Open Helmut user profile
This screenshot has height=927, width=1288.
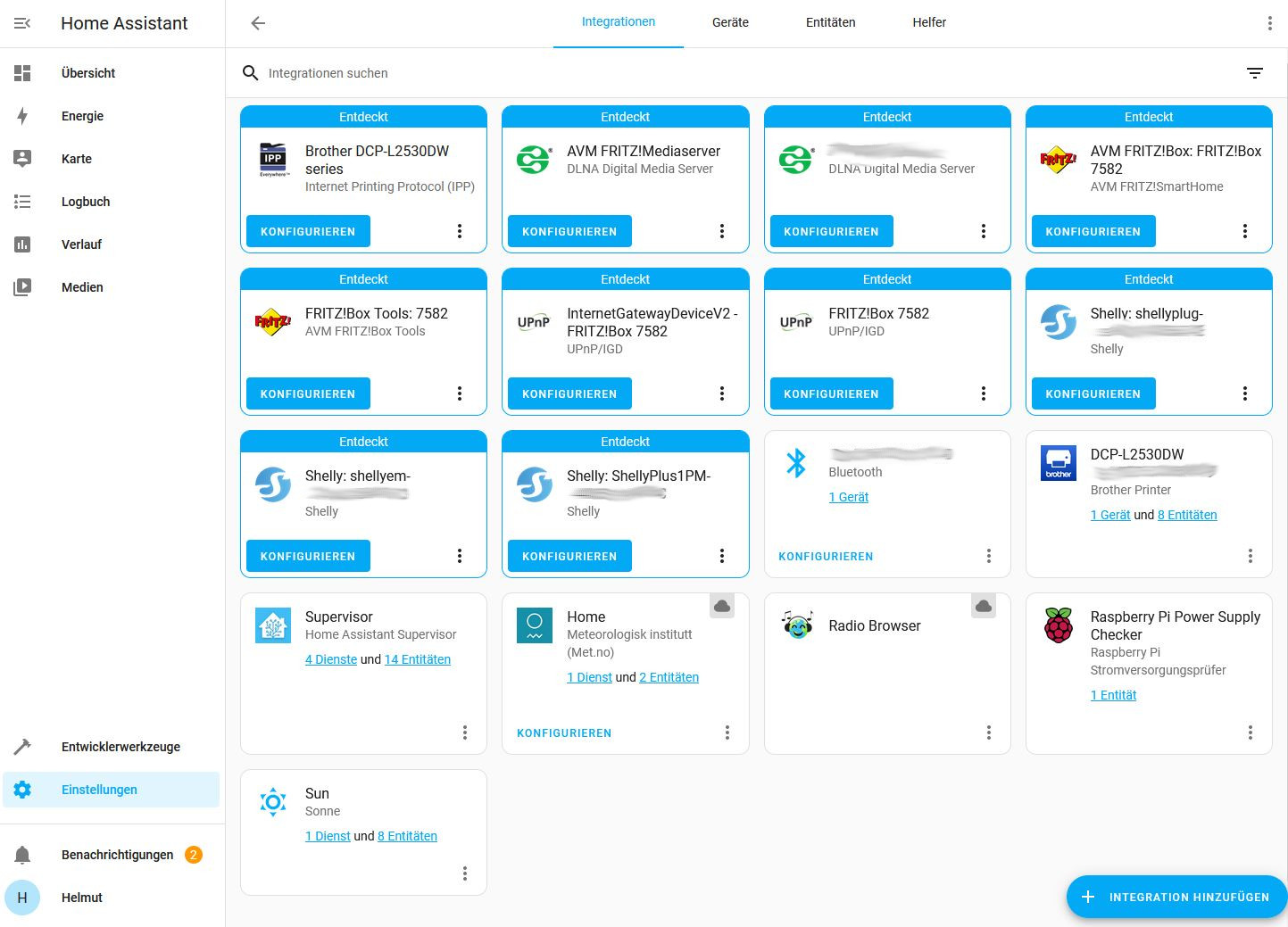pyautogui.click(x=112, y=898)
